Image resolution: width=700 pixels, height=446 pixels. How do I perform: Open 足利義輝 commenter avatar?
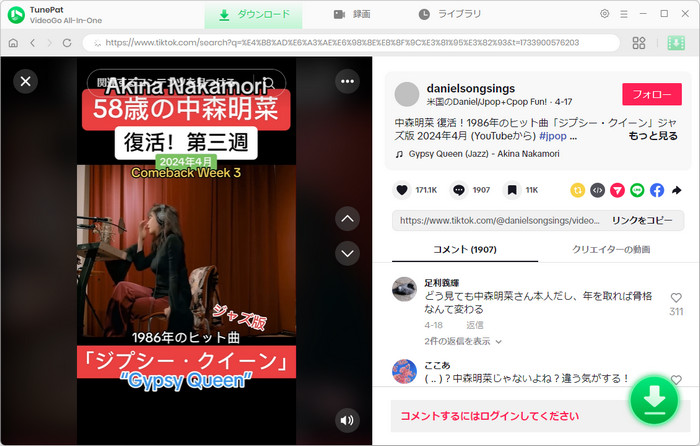404,289
